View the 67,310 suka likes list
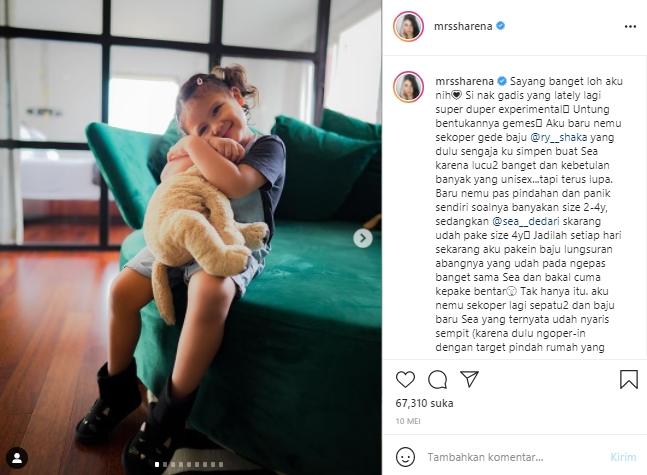The image size is (647, 475). [424, 403]
